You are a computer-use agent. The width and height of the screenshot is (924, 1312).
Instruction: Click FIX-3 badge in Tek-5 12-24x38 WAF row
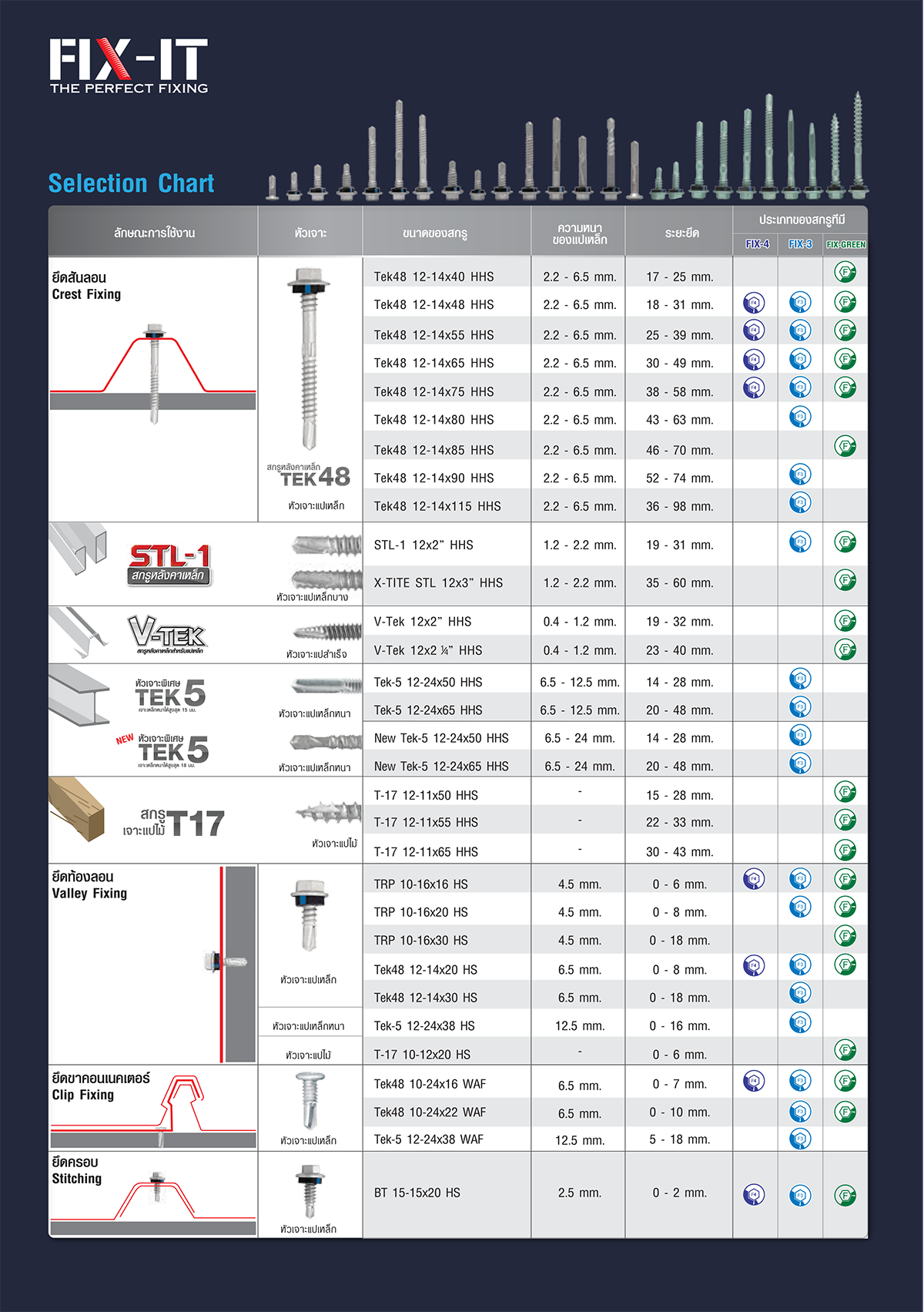point(800,1139)
